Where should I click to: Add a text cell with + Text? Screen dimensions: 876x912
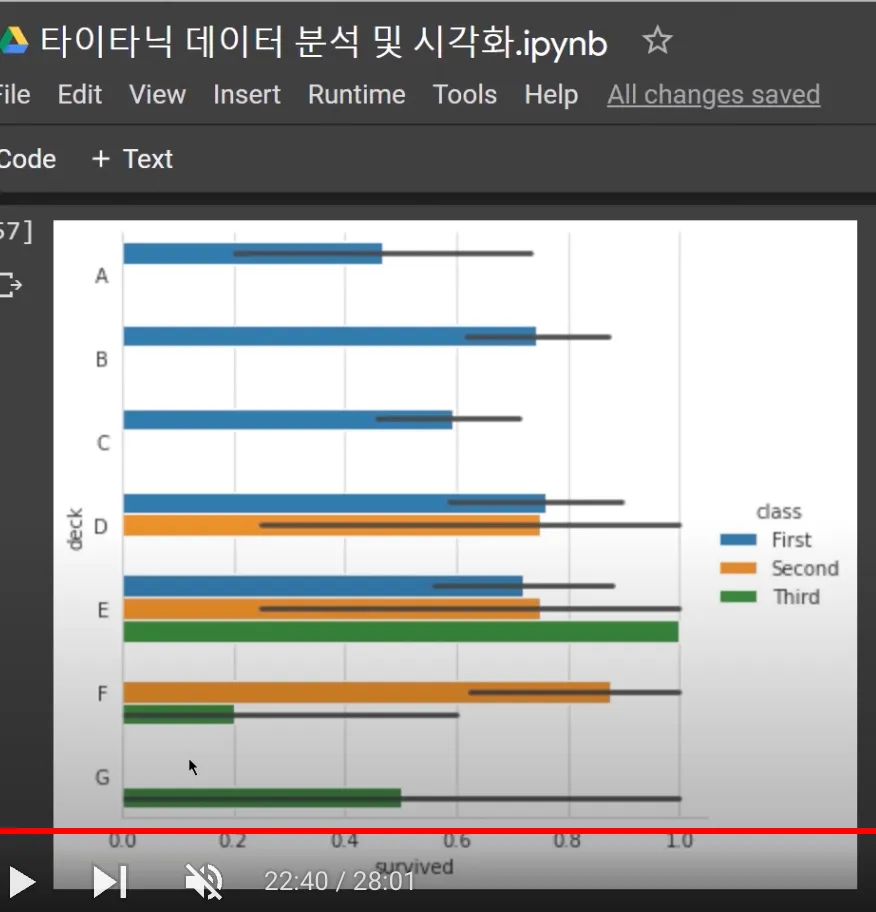pyautogui.click(x=132, y=159)
